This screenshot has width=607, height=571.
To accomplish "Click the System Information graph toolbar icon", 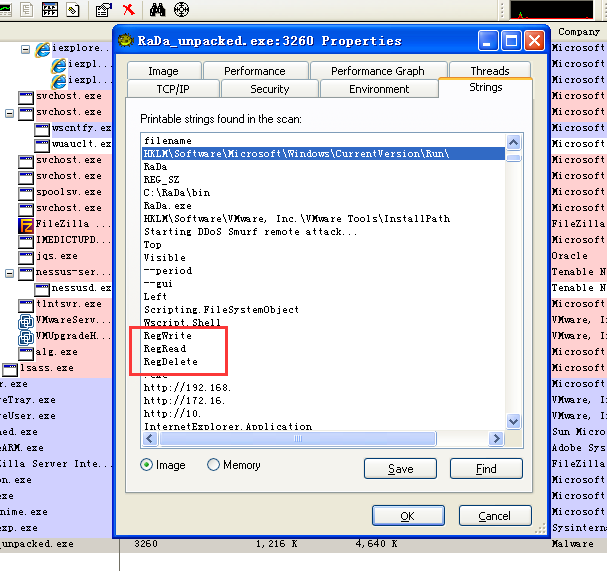I will coord(5,10).
